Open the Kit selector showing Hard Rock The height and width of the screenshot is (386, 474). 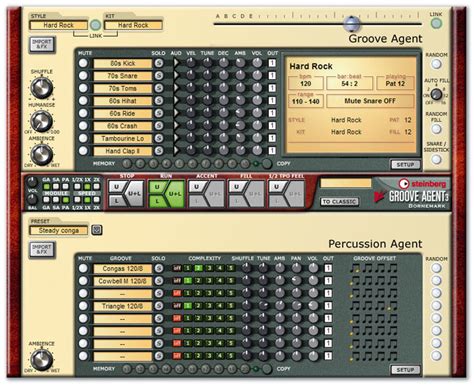133,25
